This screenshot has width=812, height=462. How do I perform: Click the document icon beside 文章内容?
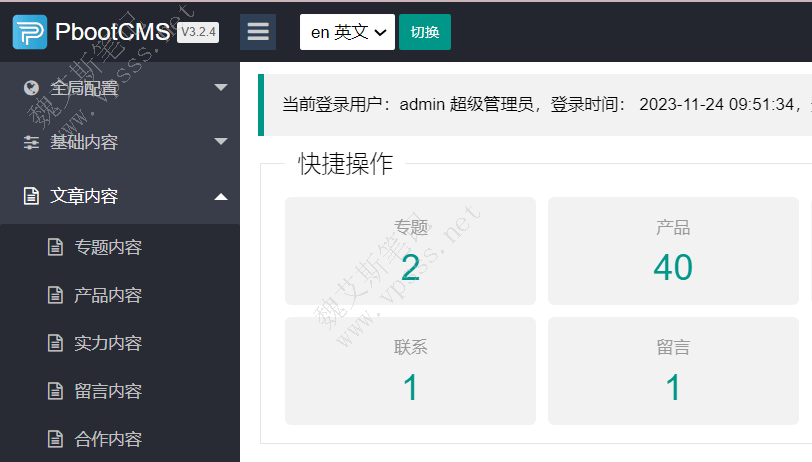30,196
